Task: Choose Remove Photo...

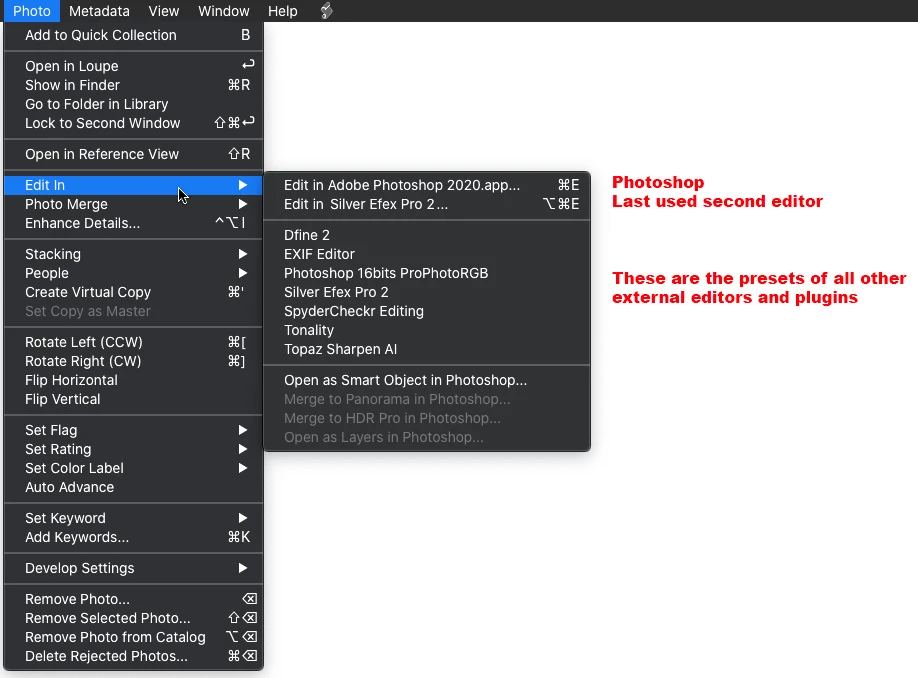Action: tap(133, 599)
